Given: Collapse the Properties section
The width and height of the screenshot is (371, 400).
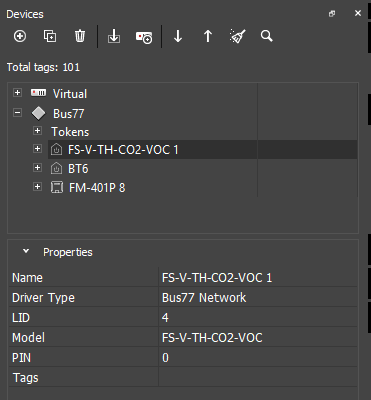Looking at the screenshot, I should pyautogui.click(x=26, y=251).
